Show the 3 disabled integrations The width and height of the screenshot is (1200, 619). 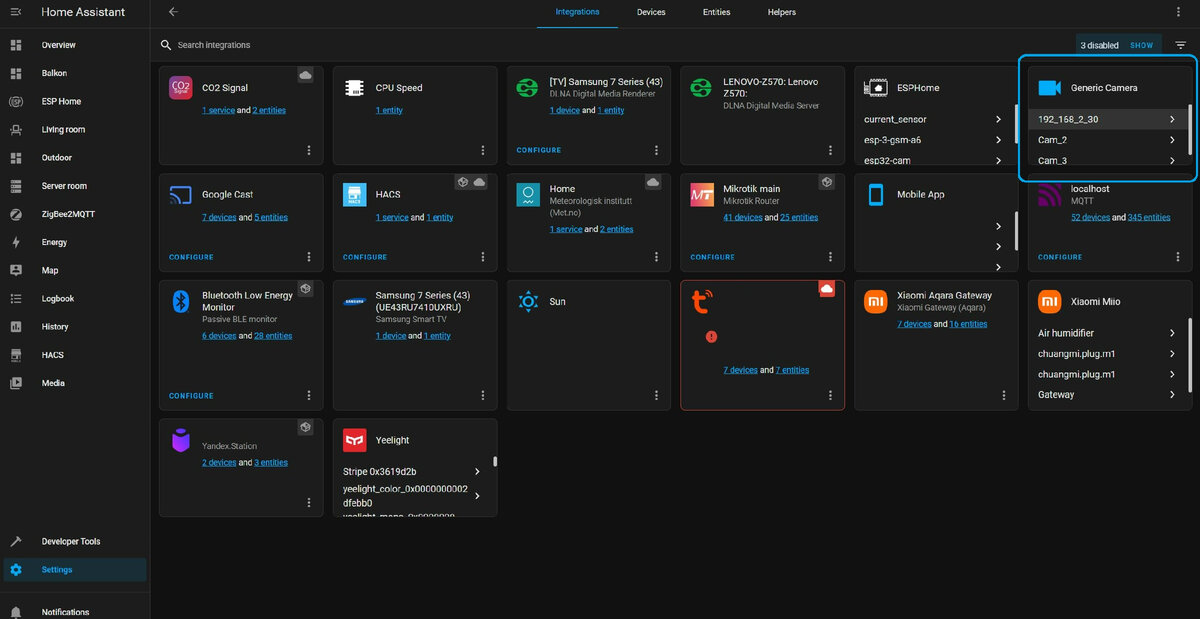tap(1141, 45)
